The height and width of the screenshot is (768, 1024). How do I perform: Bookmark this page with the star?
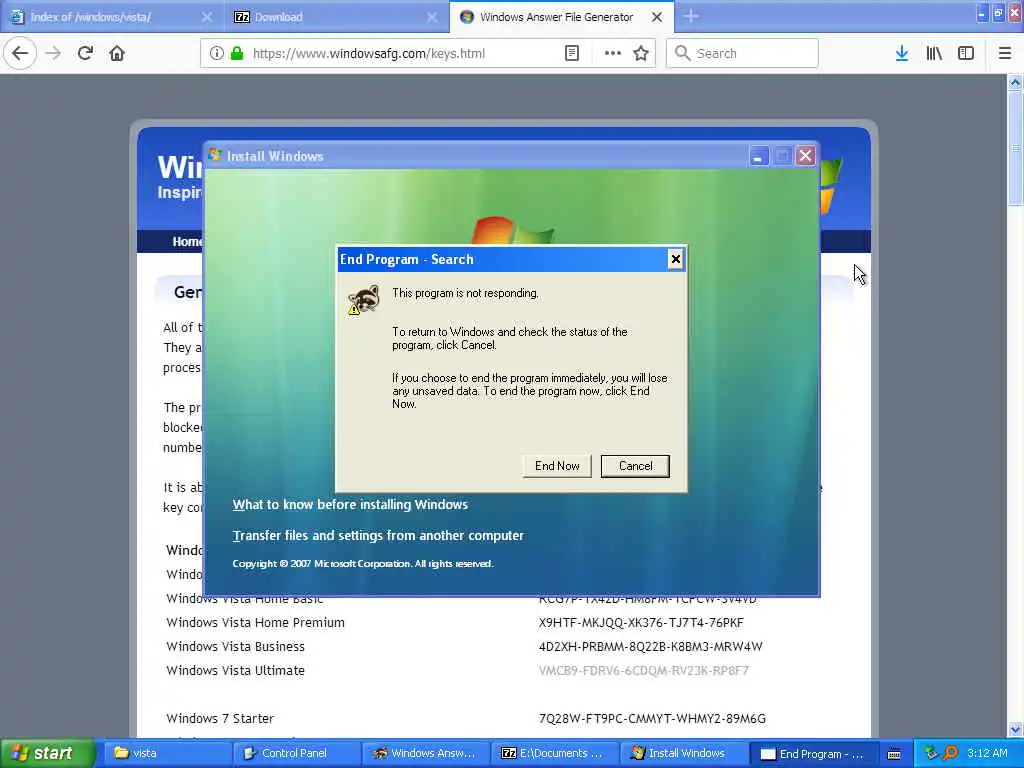(x=641, y=53)
